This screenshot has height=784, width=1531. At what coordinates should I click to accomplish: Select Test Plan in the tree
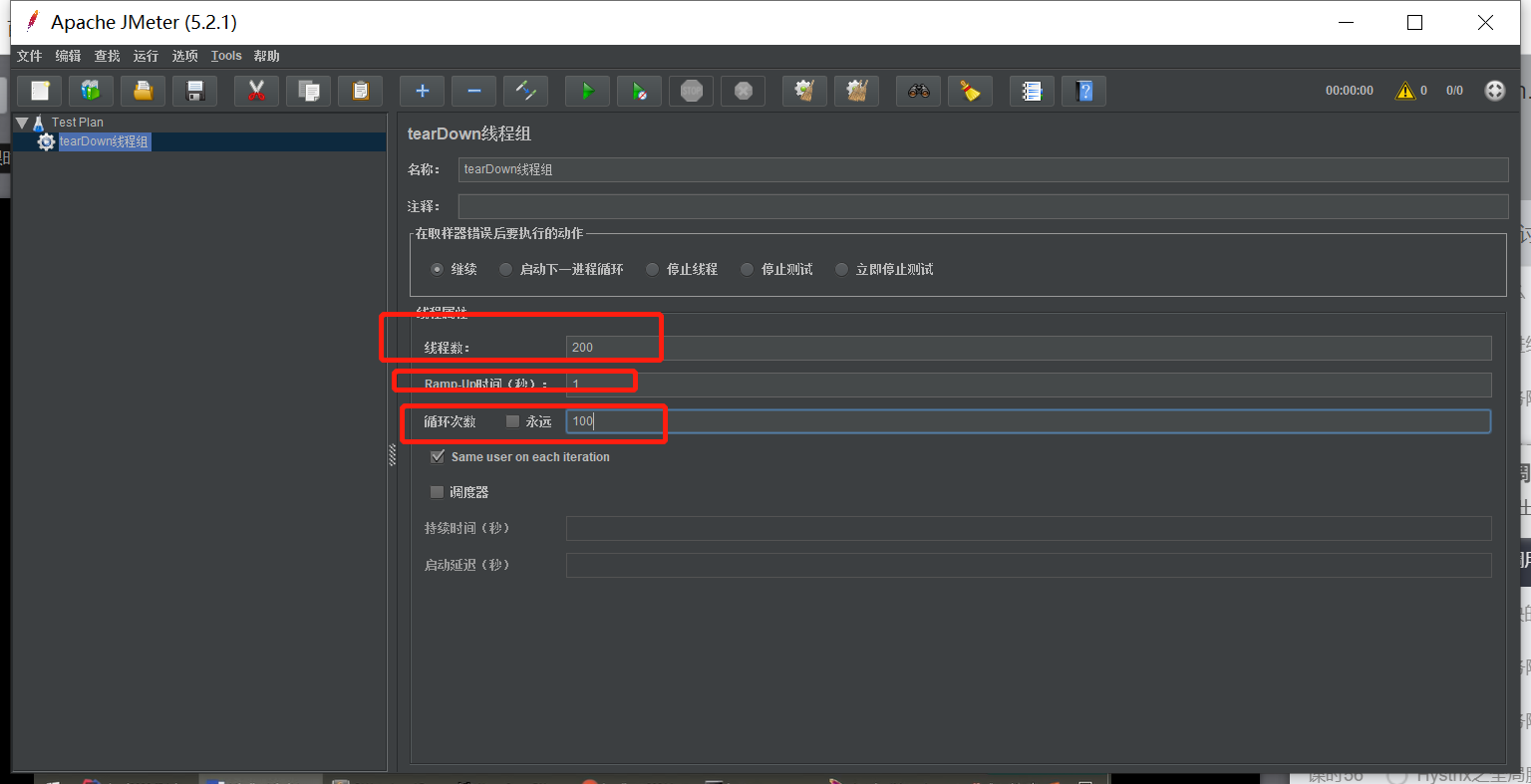pos(77,123)
